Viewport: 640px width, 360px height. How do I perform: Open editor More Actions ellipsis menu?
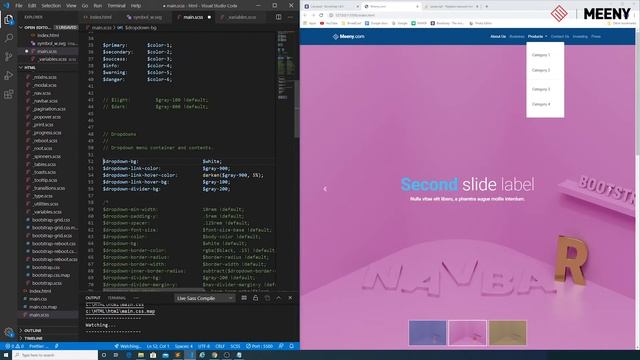pos(290,17)
